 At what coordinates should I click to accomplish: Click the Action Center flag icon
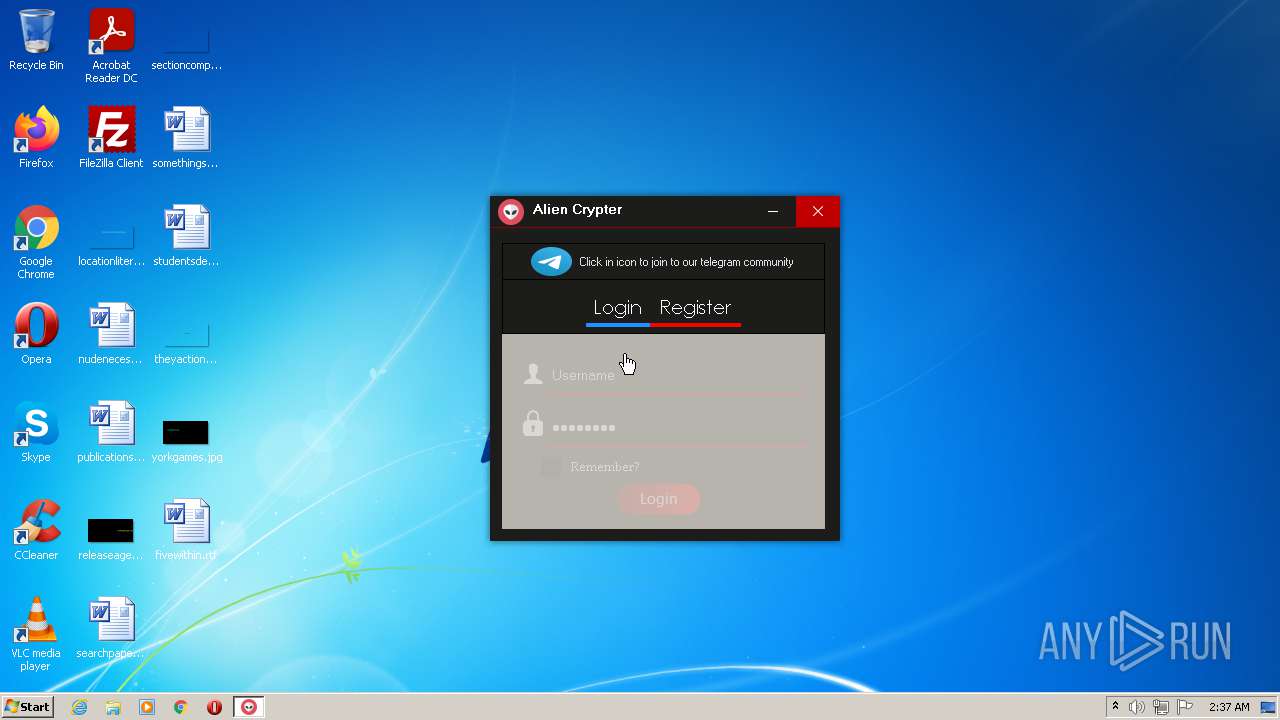pos(1185,707)
